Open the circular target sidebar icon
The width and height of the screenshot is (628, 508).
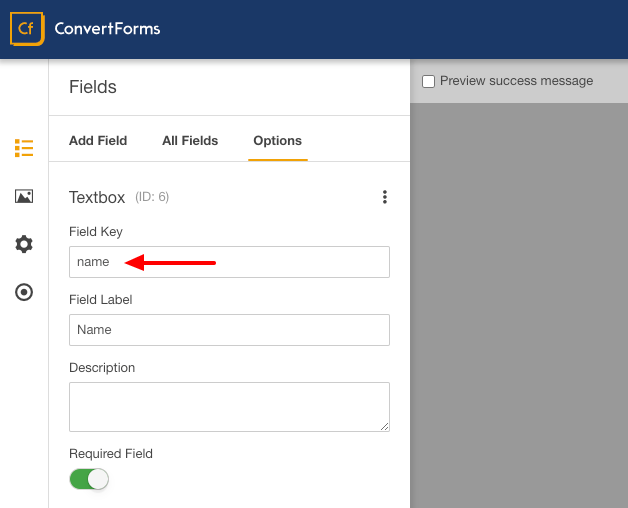point(24,292)
